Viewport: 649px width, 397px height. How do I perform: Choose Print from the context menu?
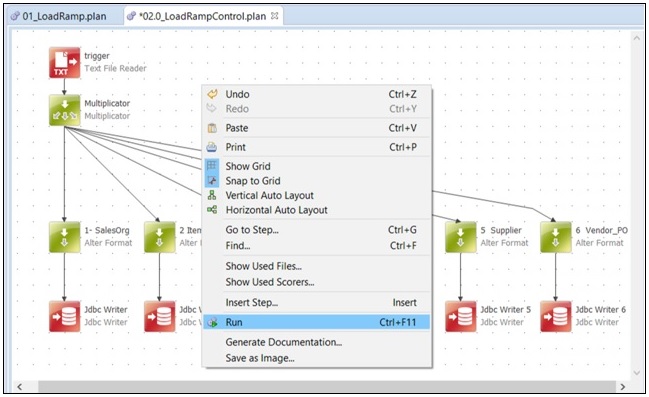[317, 147]
